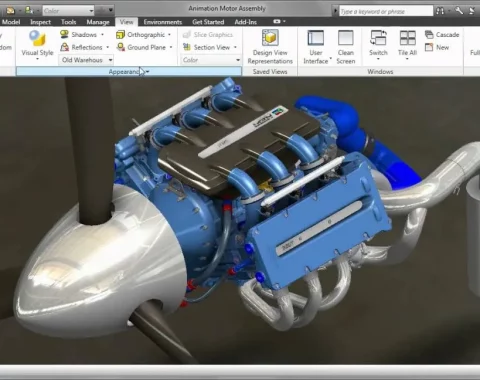480x380 pixels.
Task: Expand the Appearance panel arrow
Action: tap(148, 72)
